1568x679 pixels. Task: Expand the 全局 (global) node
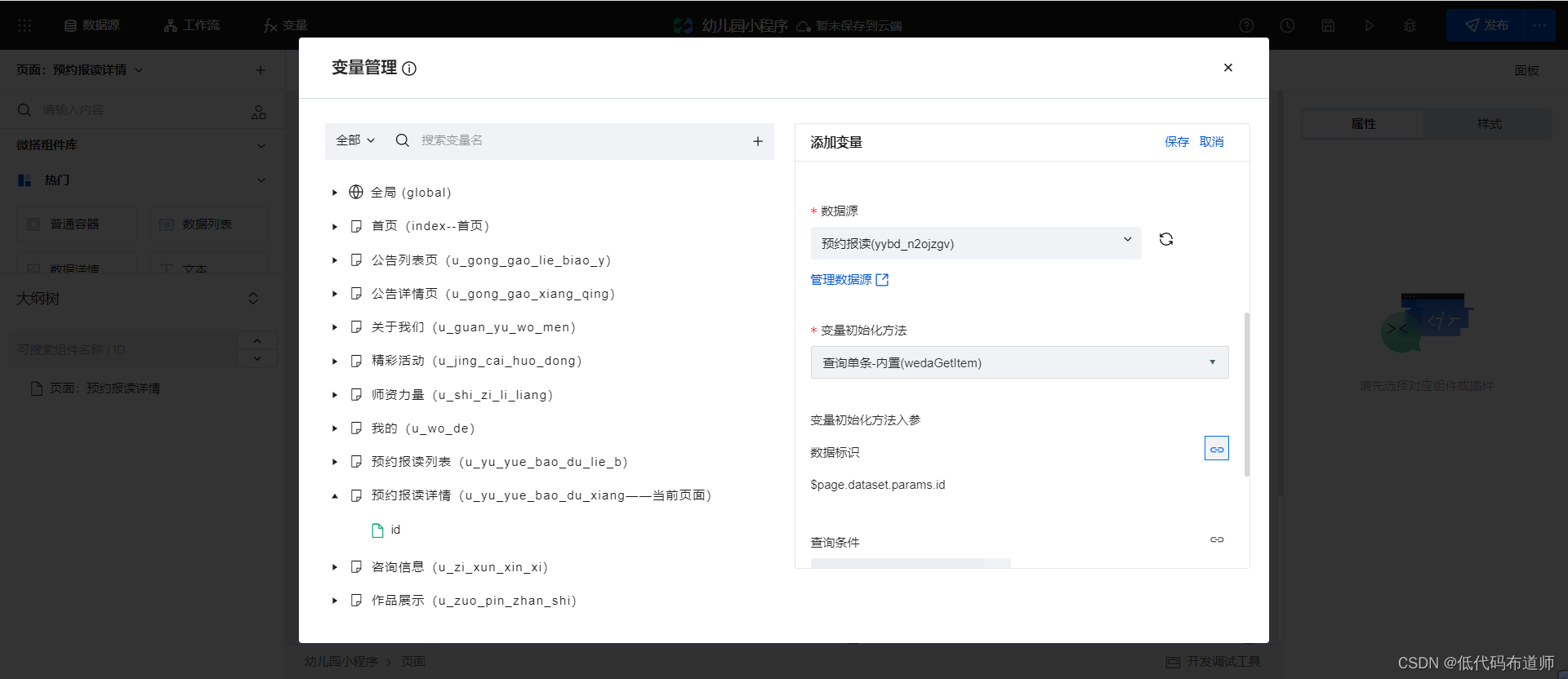(x=335, y=193)
